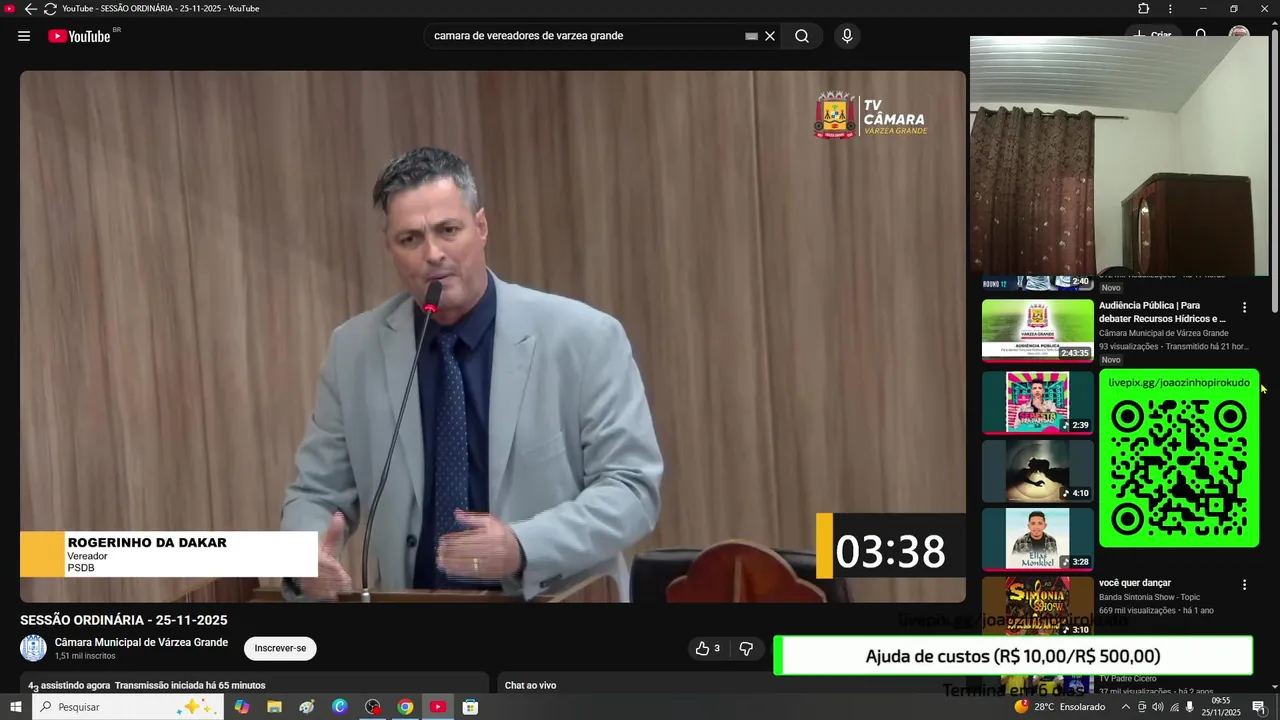Click the Windows Pesquisar search box

(x=126, y=707)
